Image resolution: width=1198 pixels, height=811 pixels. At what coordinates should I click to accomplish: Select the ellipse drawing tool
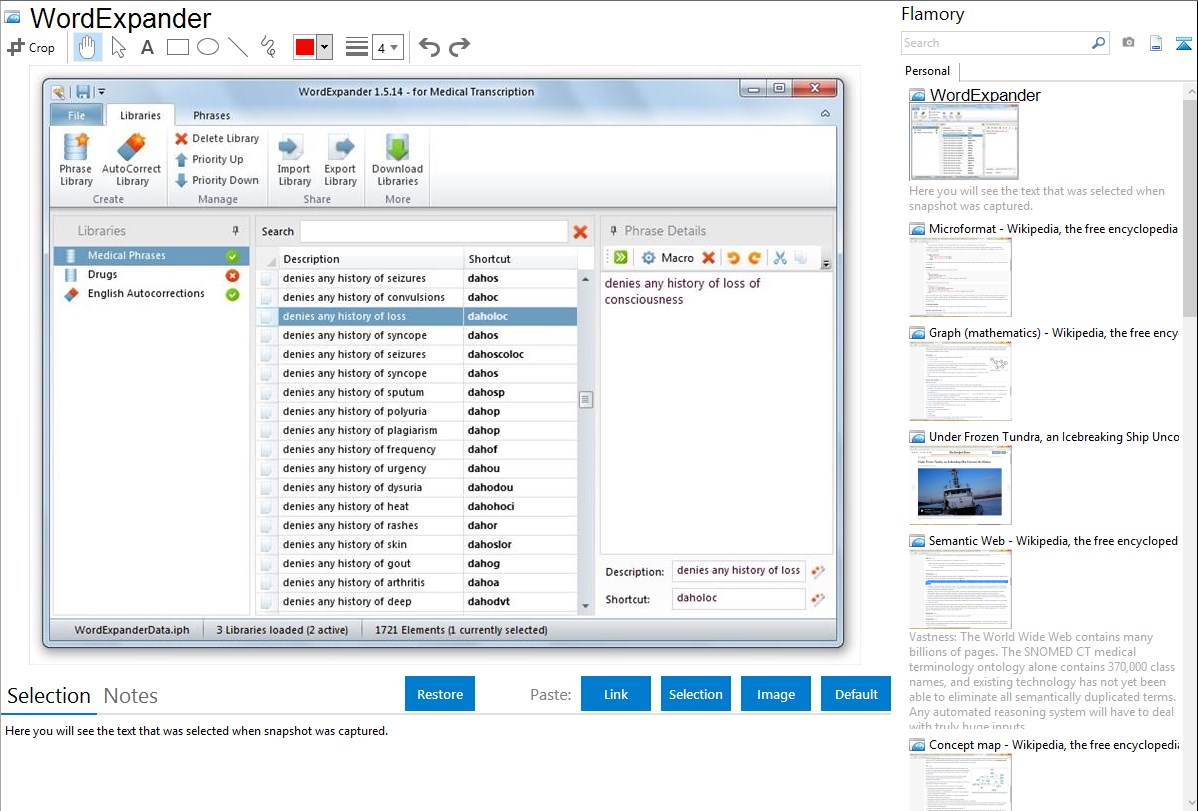pyautogui.click(x=208, y=47)
